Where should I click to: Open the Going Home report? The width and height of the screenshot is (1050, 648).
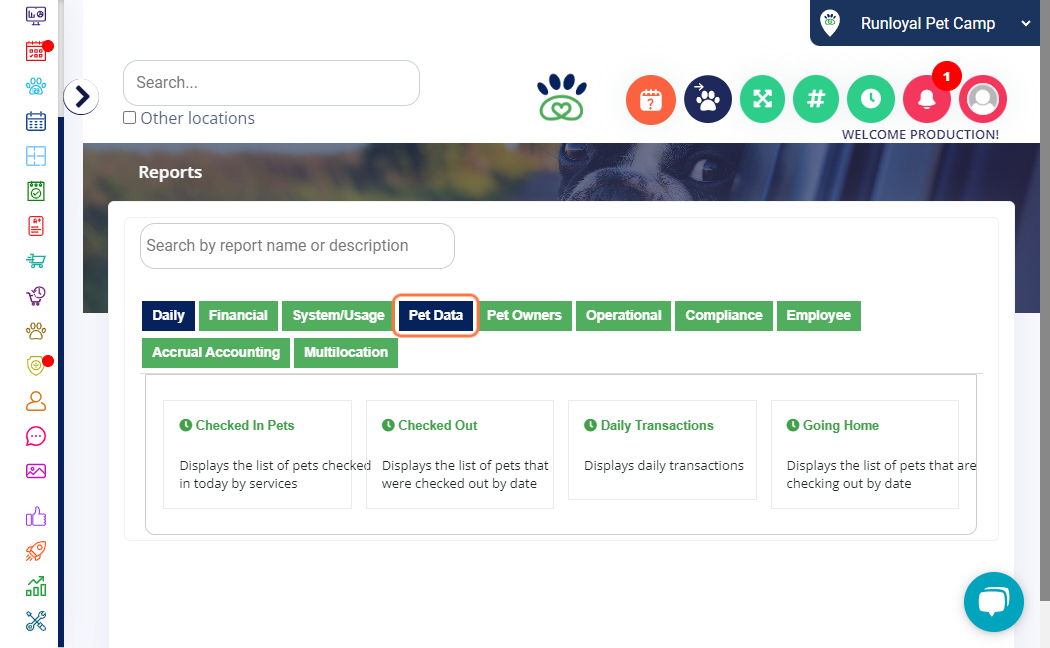[x=840, y=426]
